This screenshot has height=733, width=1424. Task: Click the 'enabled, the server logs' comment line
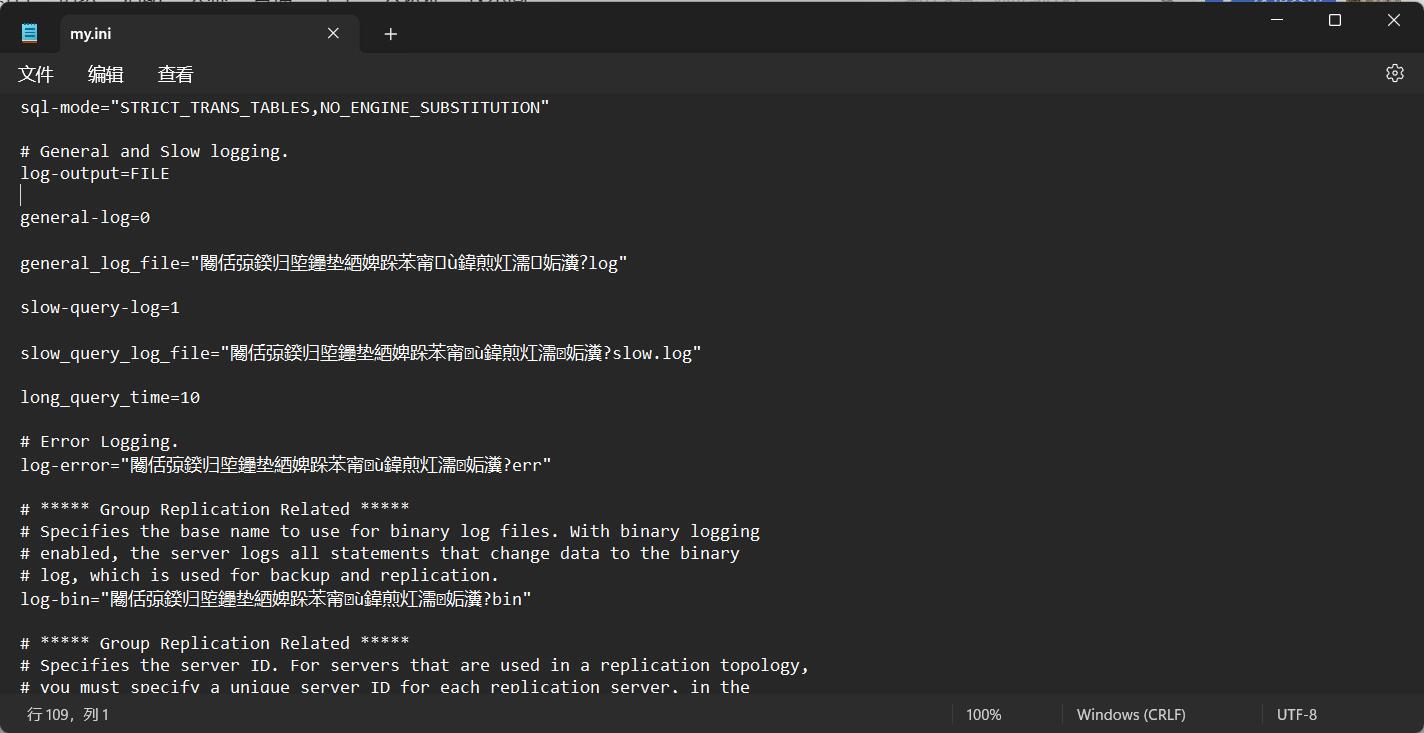click(380, 553)
